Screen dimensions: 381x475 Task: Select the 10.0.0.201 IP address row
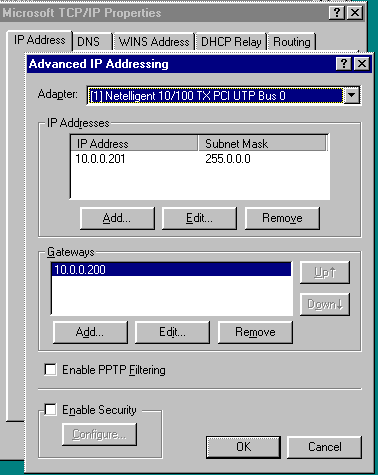coord(199,159)
